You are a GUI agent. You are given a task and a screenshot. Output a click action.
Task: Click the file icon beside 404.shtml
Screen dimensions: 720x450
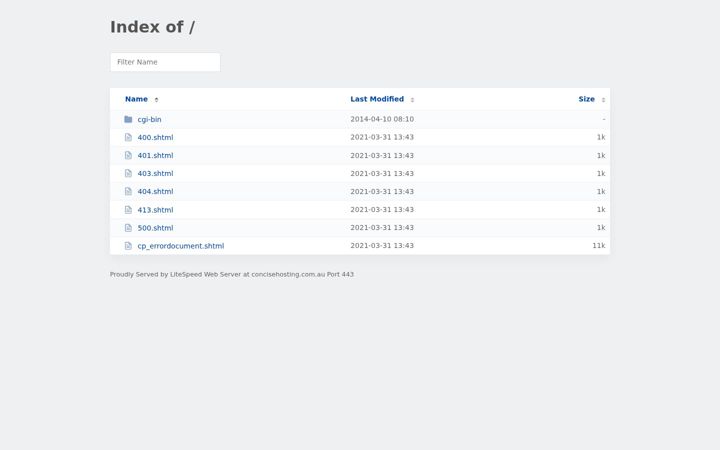pyautogui.click(x=128, y=191)
